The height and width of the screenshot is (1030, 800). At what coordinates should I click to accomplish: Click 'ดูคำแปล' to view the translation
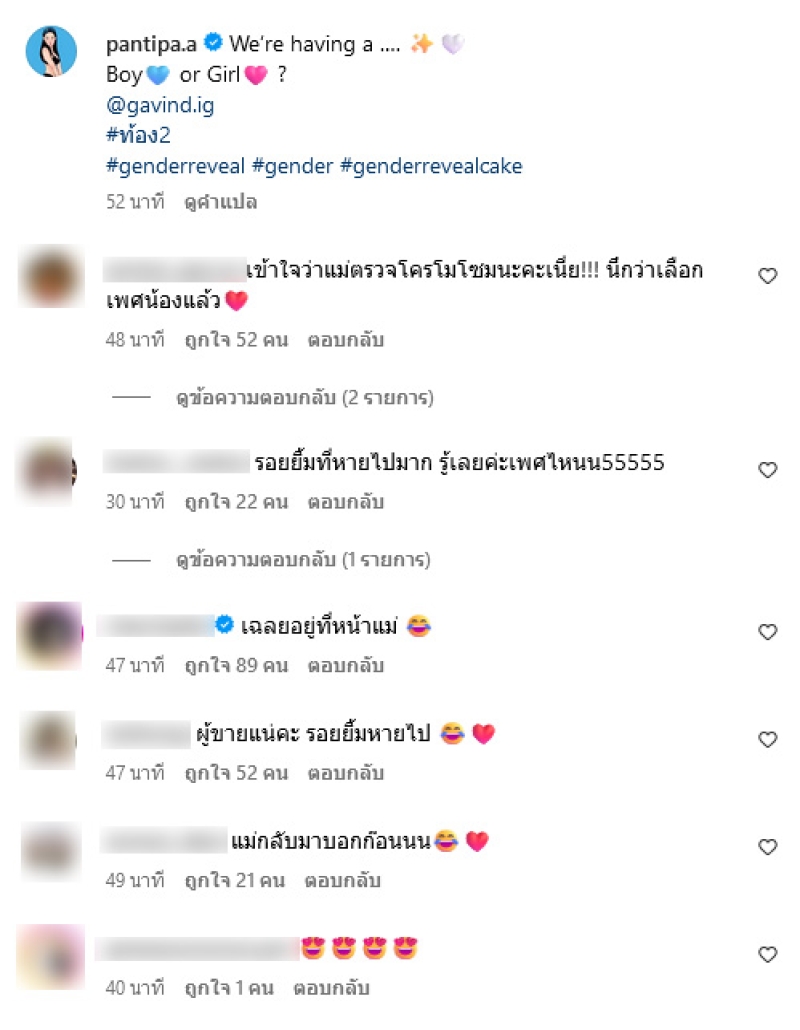coord(220,202)
